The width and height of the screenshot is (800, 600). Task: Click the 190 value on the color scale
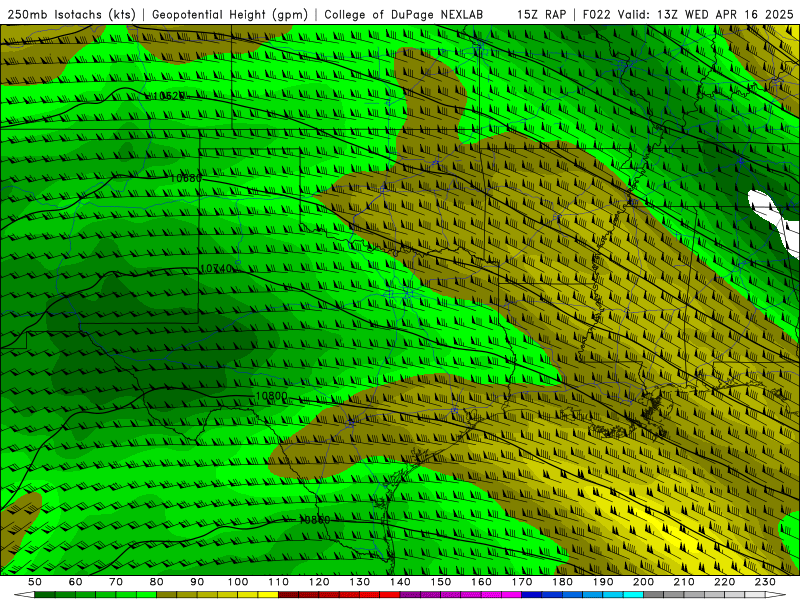(603, 582)
